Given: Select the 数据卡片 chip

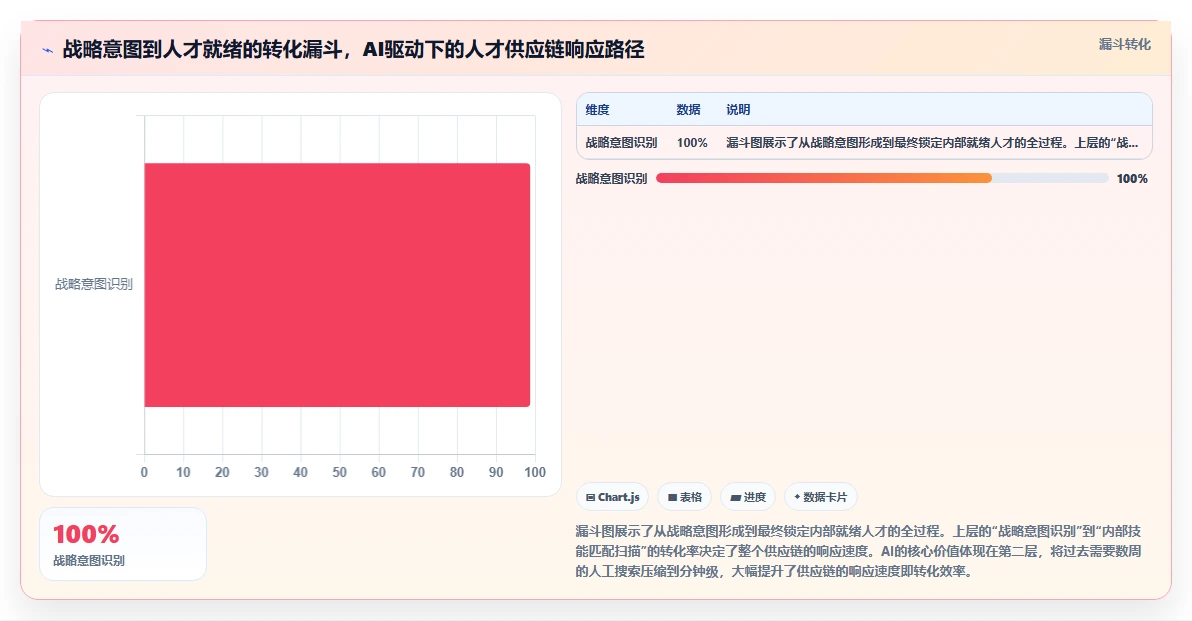Looking at the screenshot, I should tap(820, 497).
